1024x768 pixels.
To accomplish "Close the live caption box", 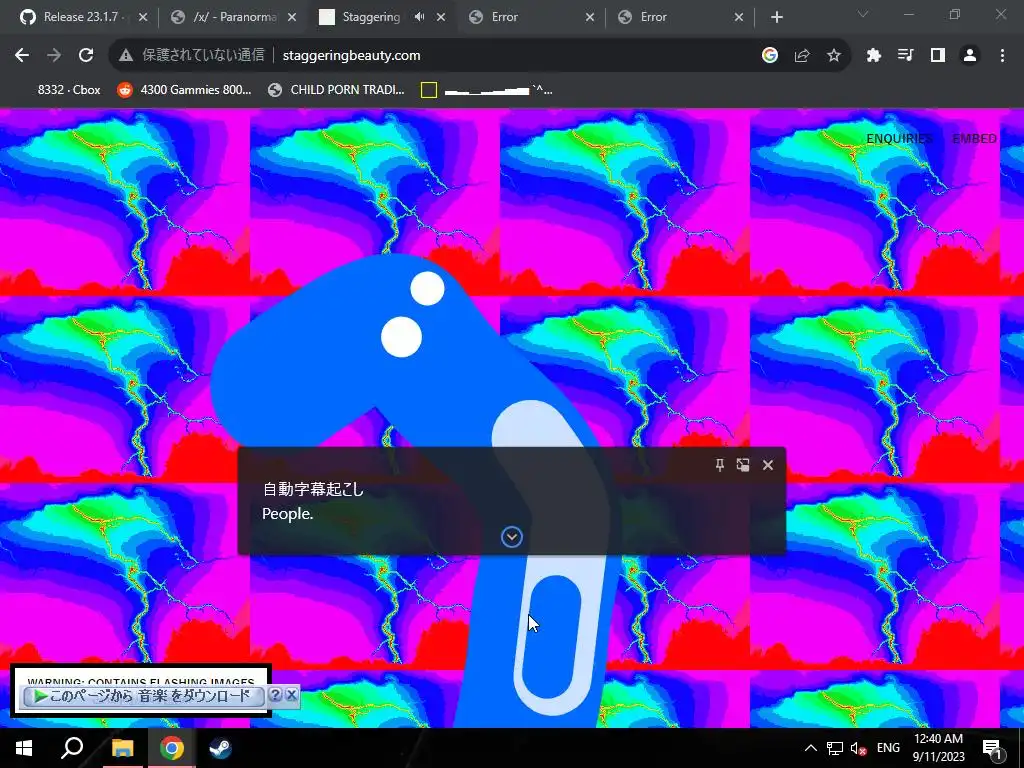I will click(768, 465).
